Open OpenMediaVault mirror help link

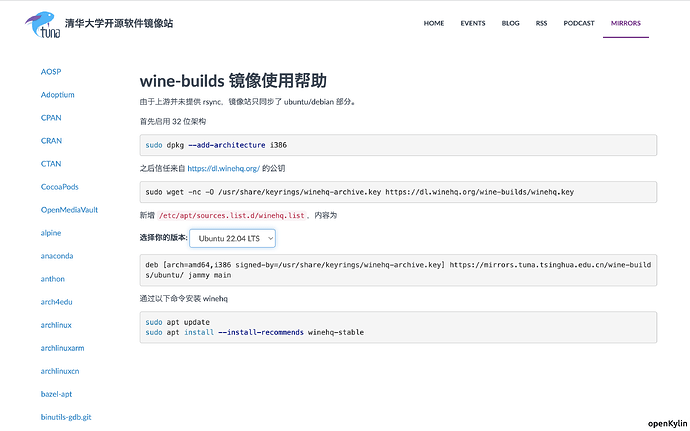coord(69,210)
